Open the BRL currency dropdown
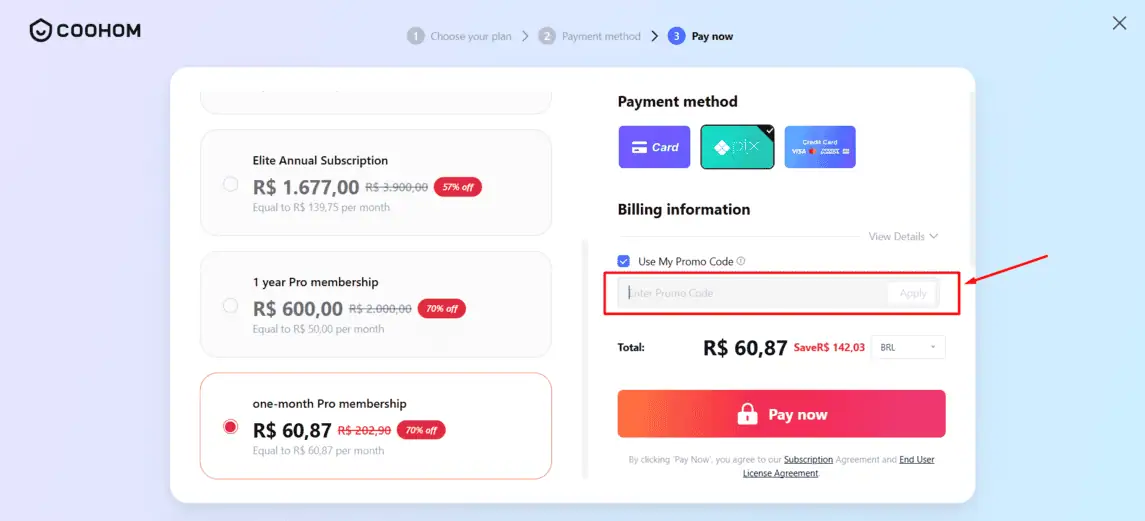 pos(908,347)
